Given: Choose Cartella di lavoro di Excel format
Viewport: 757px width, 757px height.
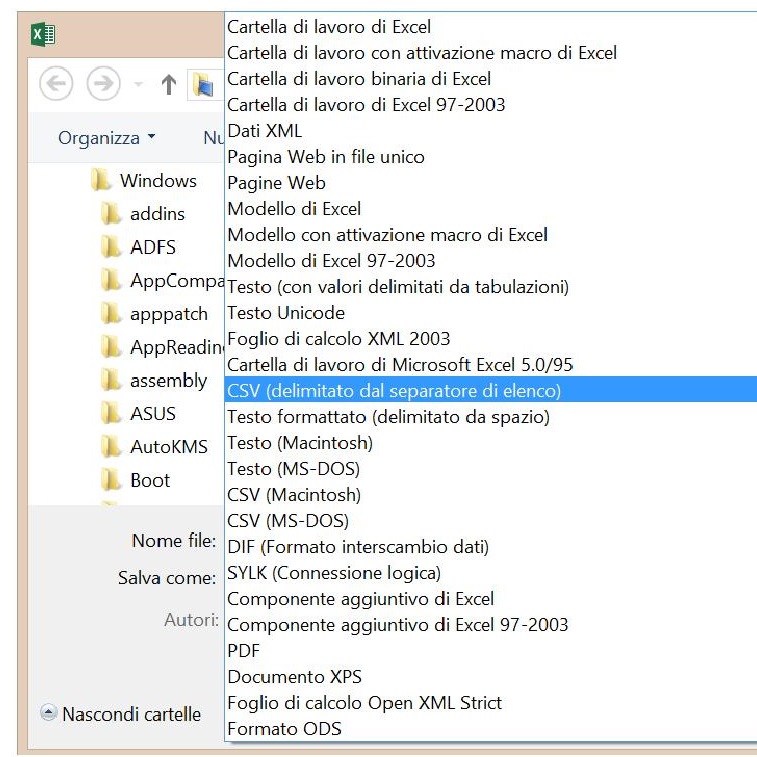Looking at the screenshot, I should (x=491, y=27).
